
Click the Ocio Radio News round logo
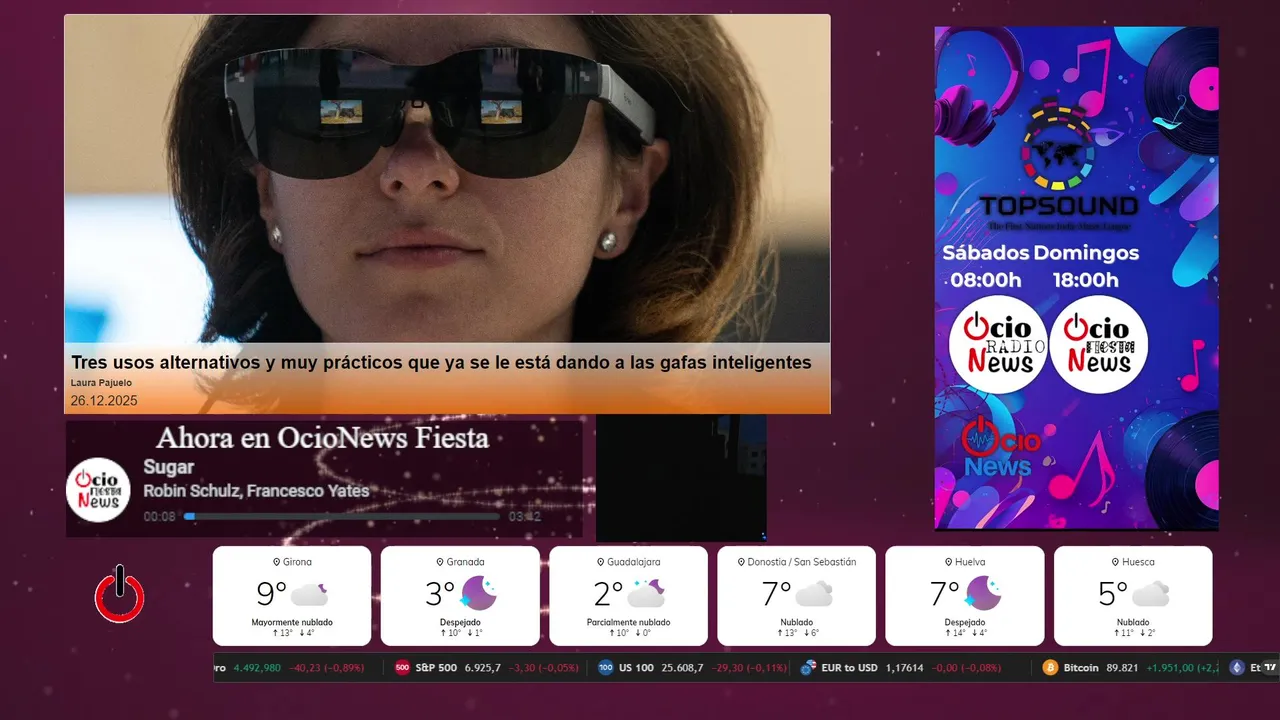click(x=997, y=345)
